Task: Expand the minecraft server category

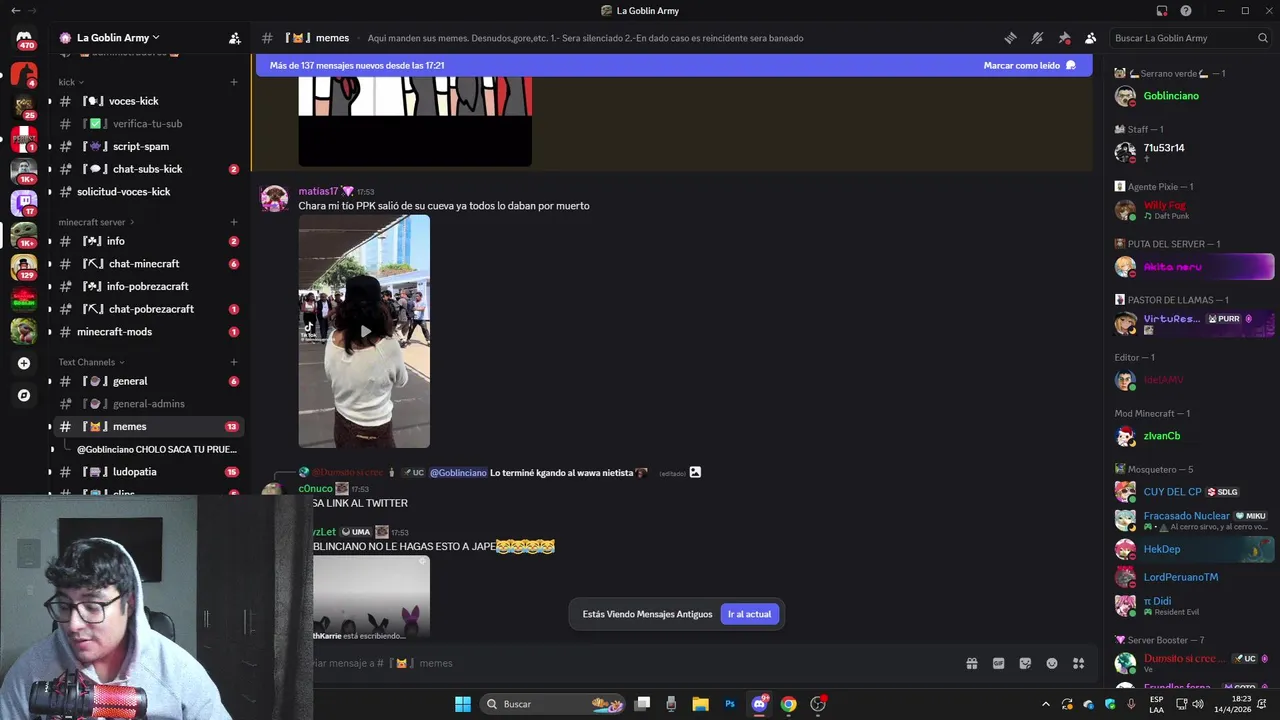Action: [x=96, y=222]
